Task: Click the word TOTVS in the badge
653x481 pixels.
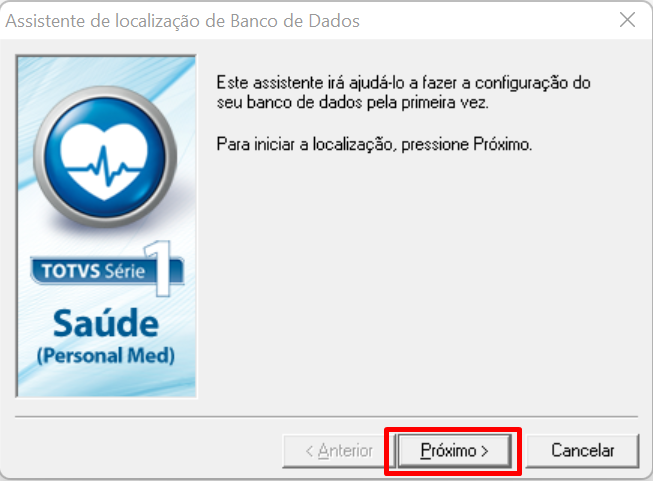Action: [70, 271]
